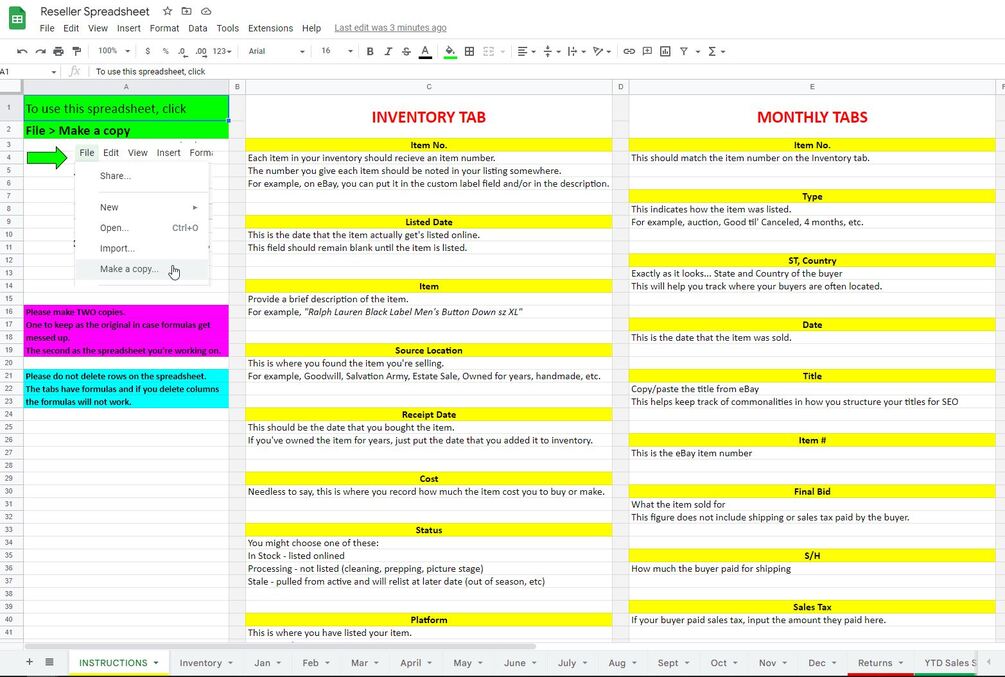1005x677 pixels.
Task: Toggle italic formatting
Action: click(x=388, y=51)
